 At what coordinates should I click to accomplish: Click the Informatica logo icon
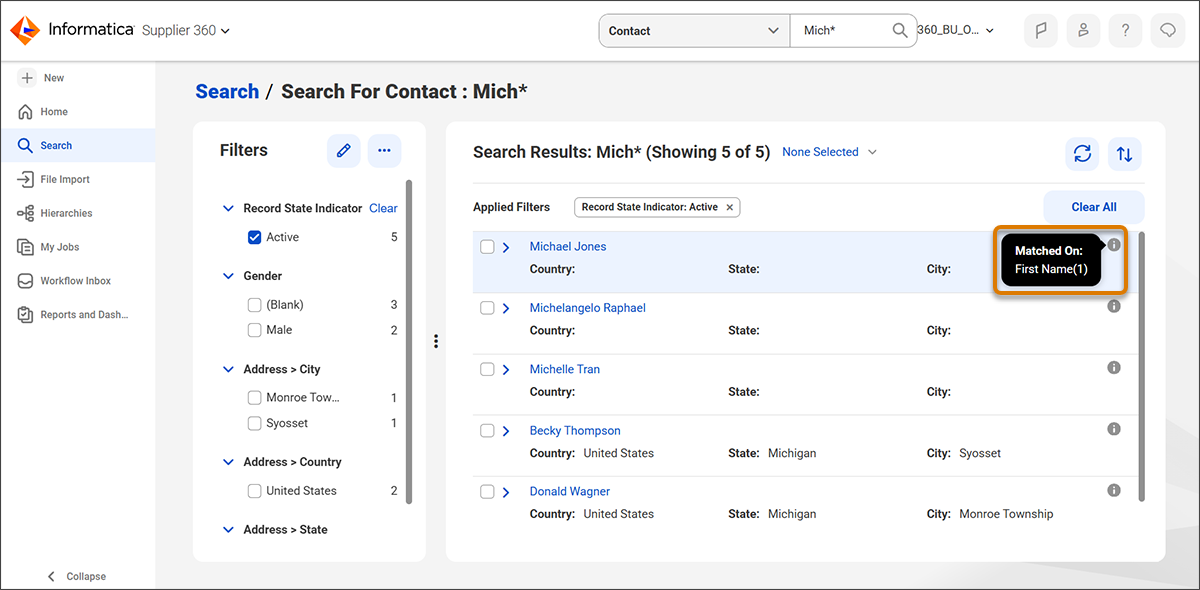(x=25, y=30)
